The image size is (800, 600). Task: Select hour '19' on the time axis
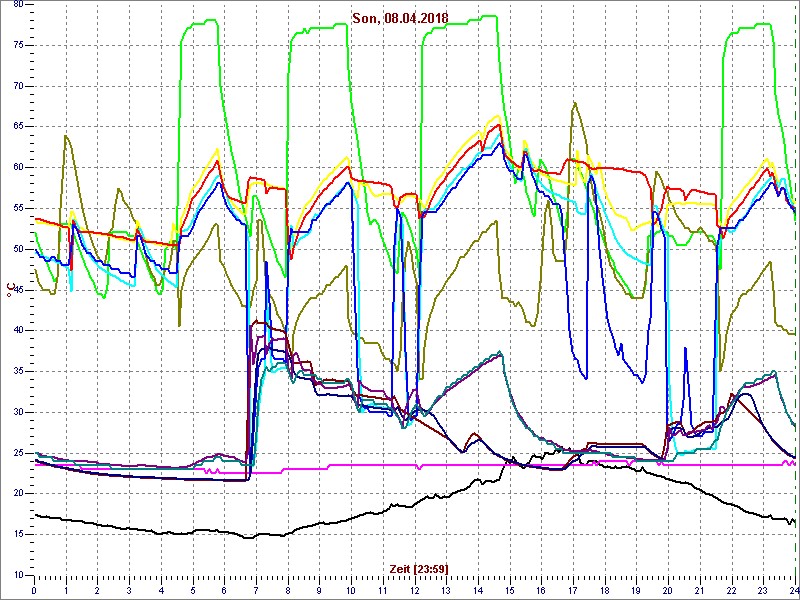tap(635, 590)
